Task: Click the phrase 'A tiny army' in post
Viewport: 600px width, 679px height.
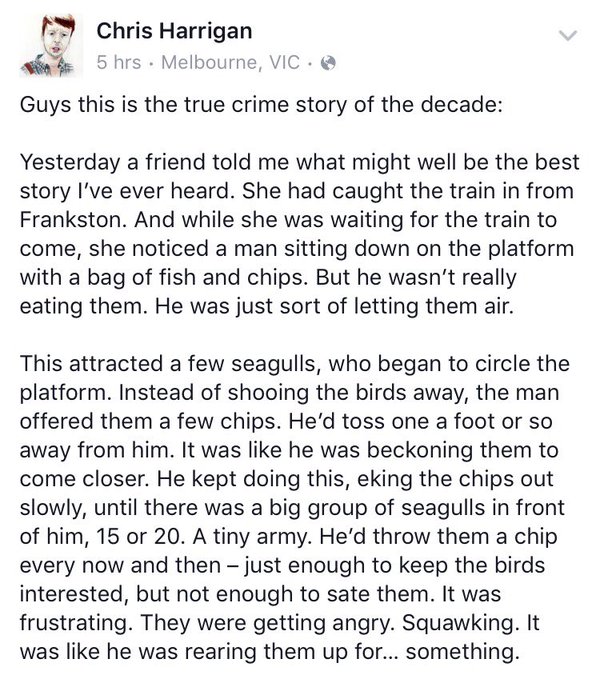Action: click(252, 537)
